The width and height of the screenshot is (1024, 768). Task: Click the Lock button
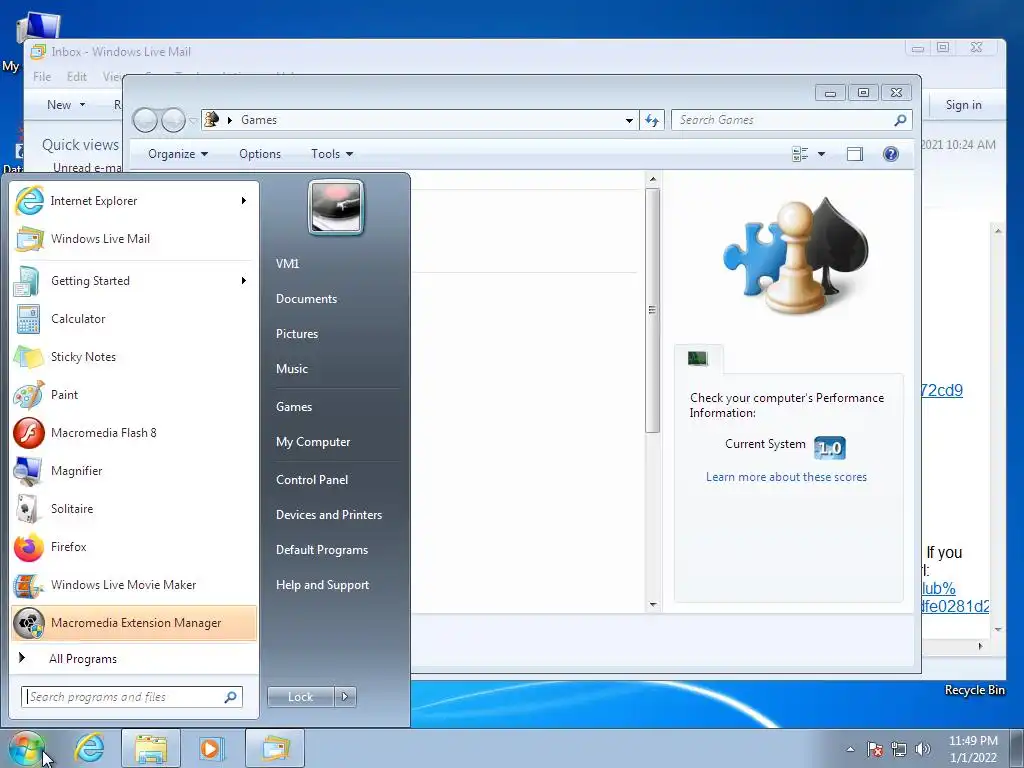(300, 697)
